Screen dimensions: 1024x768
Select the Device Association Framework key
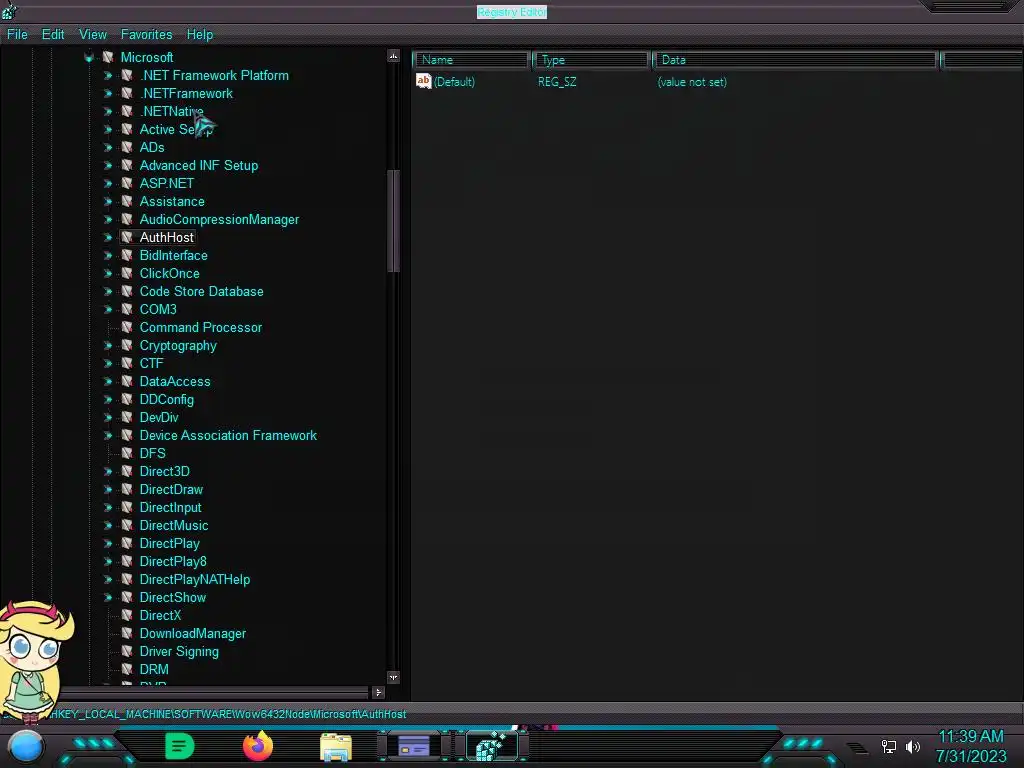[x=228, y=436]
